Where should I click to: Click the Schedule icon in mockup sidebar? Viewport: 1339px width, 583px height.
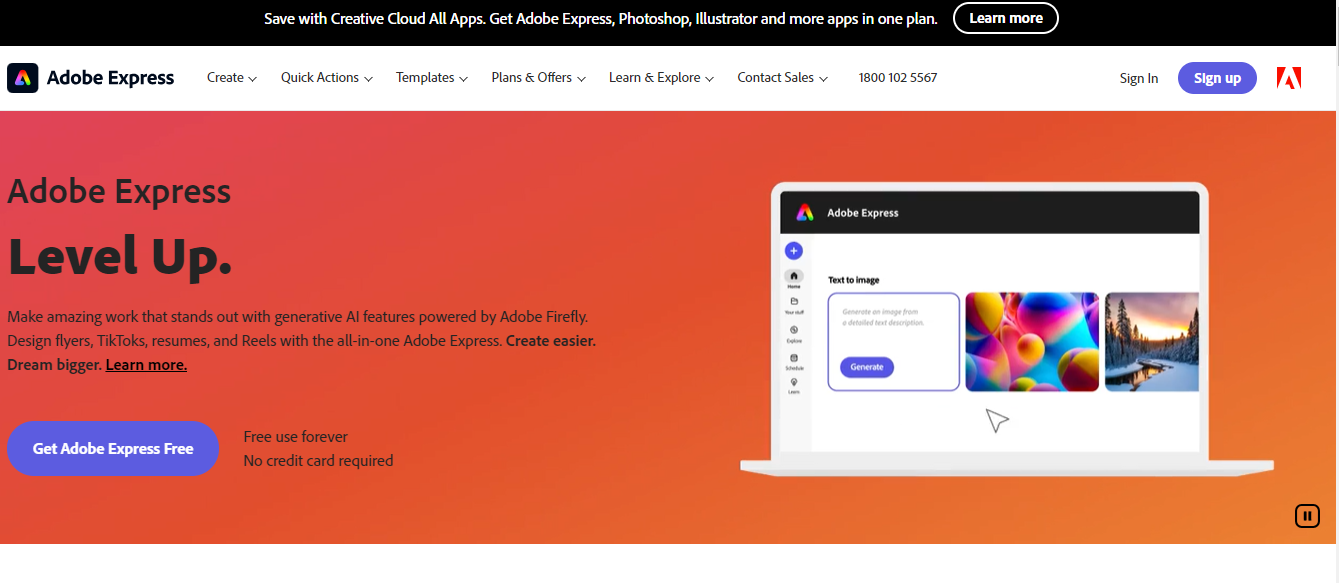tap(794, 357)
